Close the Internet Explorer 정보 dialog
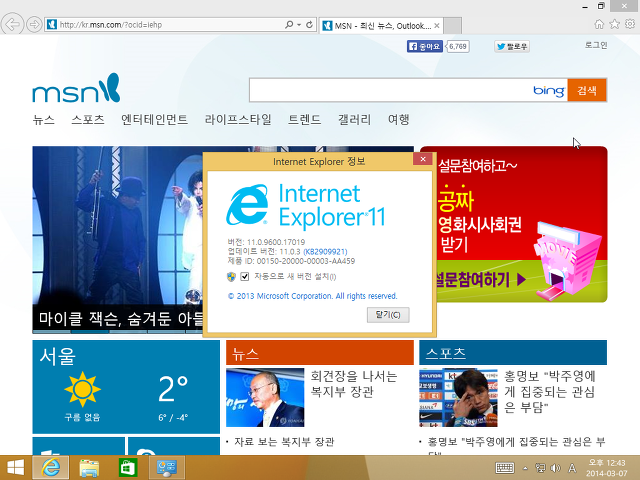Screen dimensions: 640x480 [423, 159]
